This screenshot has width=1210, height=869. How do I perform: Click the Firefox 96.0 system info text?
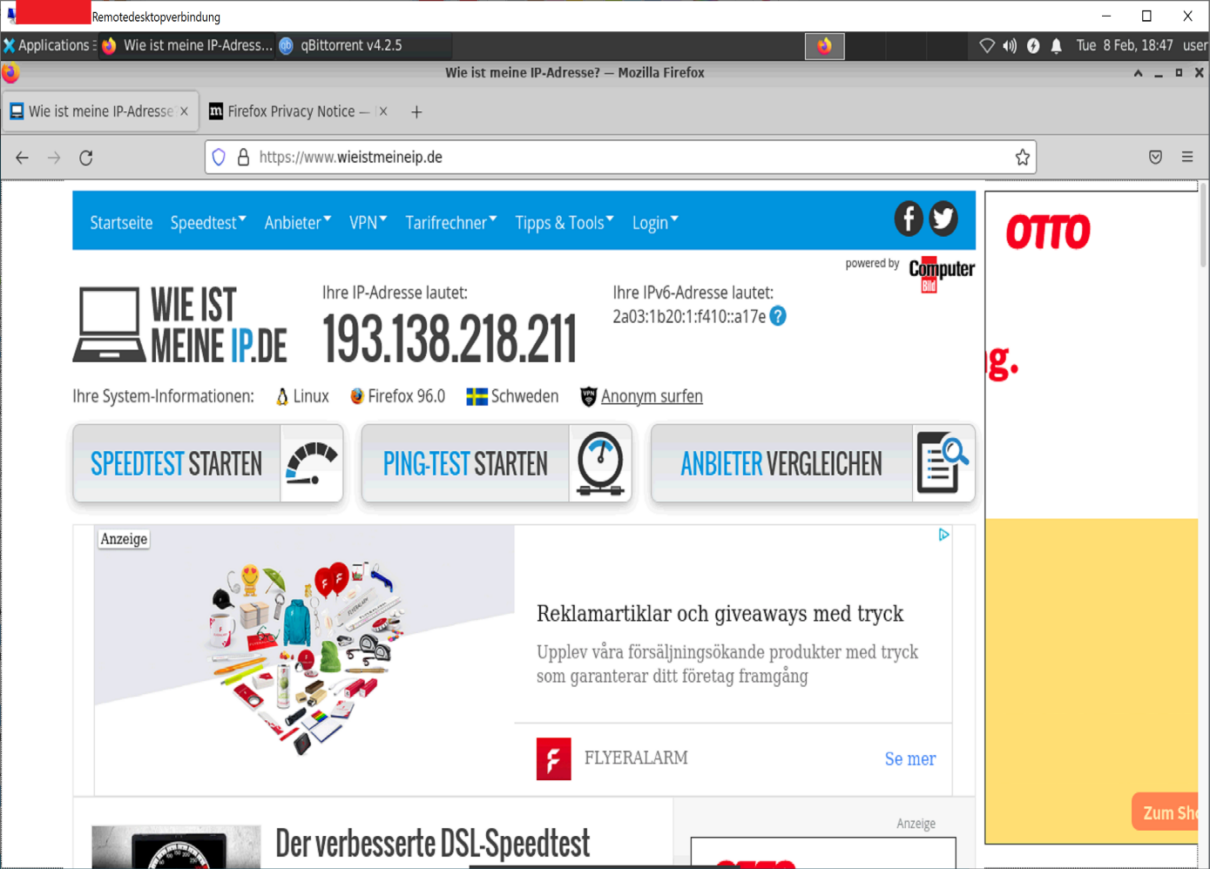point(406,396)
